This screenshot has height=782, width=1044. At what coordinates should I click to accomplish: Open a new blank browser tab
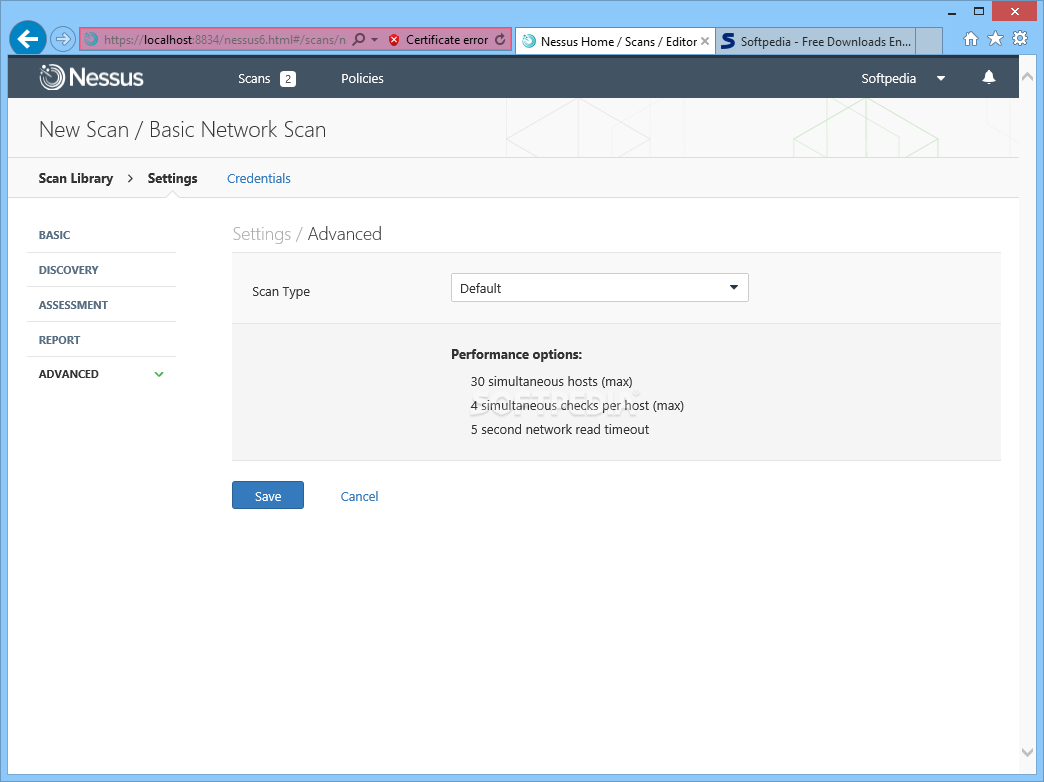[x=929, y=41]
